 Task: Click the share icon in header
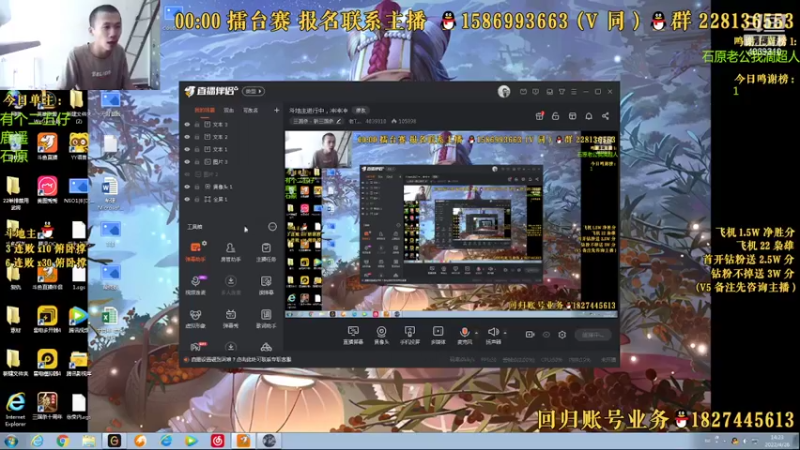point(605,116)
